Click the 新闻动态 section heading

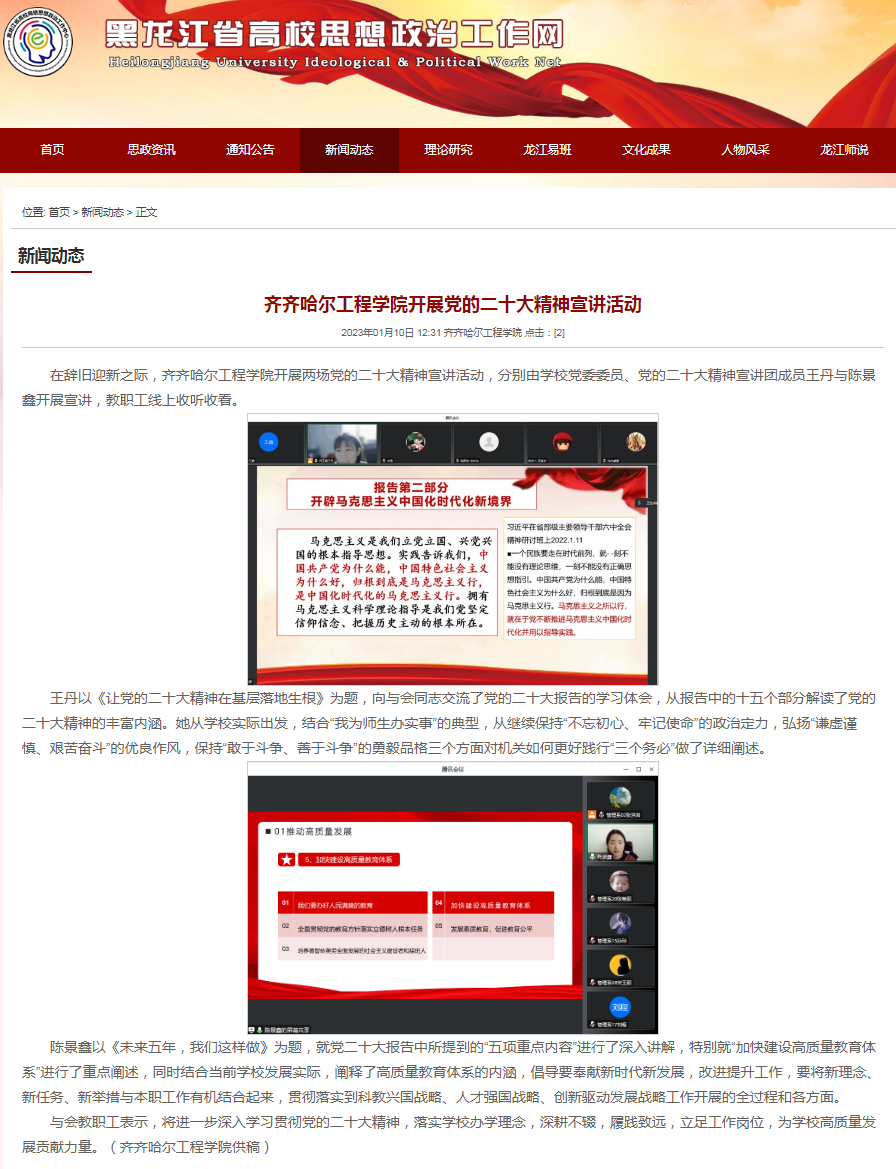pos(51,256)
